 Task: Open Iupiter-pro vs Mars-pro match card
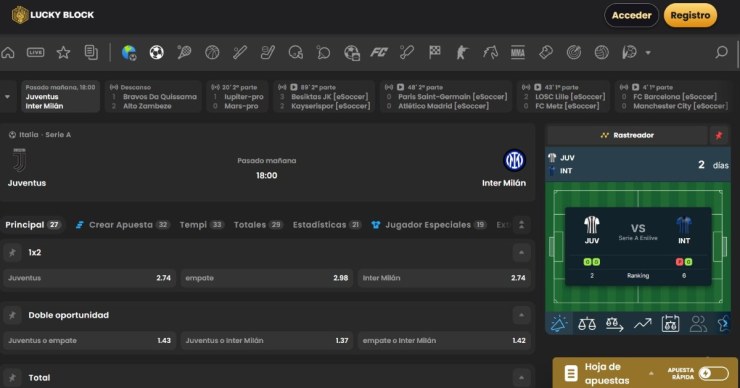[237, 97]
